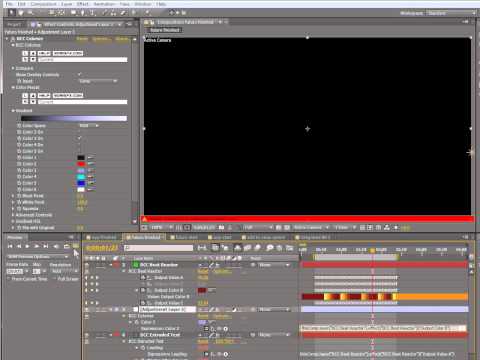Open the comp mini-flowchart in timeline
480x360 pixels.
(202, 248)
